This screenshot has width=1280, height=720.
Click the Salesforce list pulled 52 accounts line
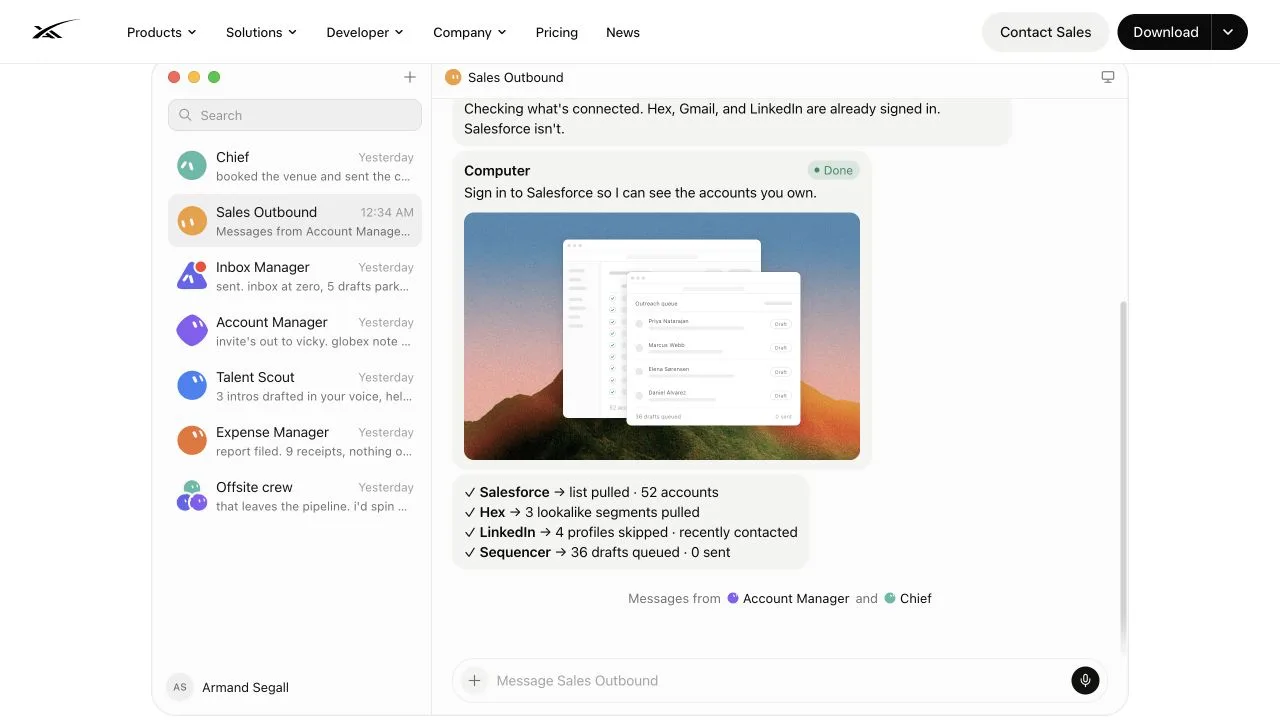(x=591, y=492)
